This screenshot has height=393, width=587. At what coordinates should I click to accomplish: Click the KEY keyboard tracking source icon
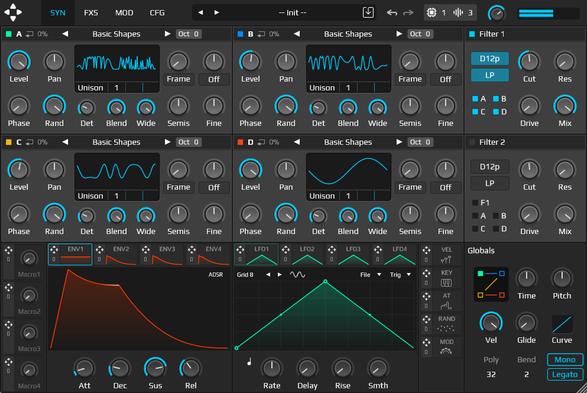446,283
